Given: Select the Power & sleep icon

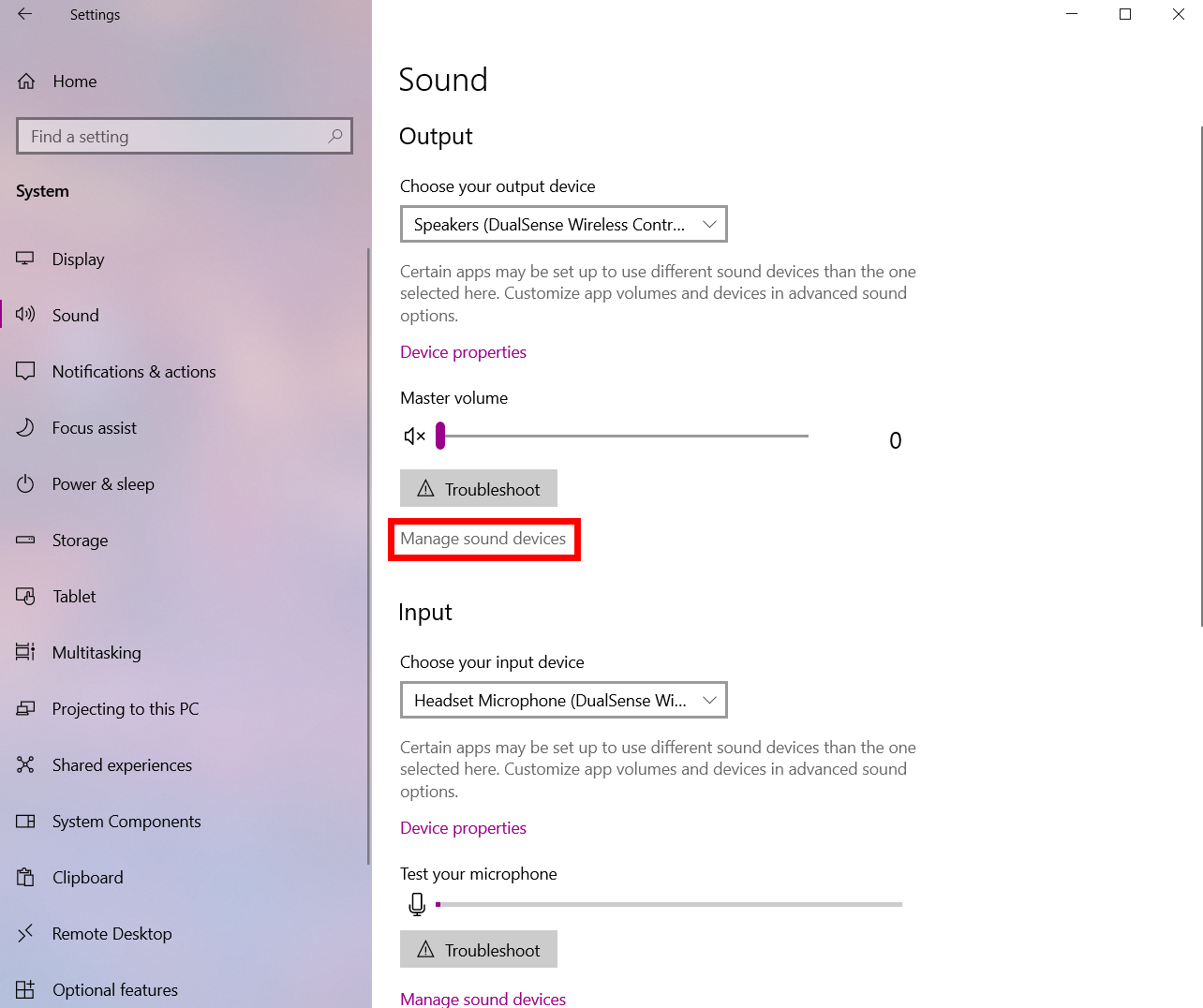Looking at the screenshot, I should point(25,483).
